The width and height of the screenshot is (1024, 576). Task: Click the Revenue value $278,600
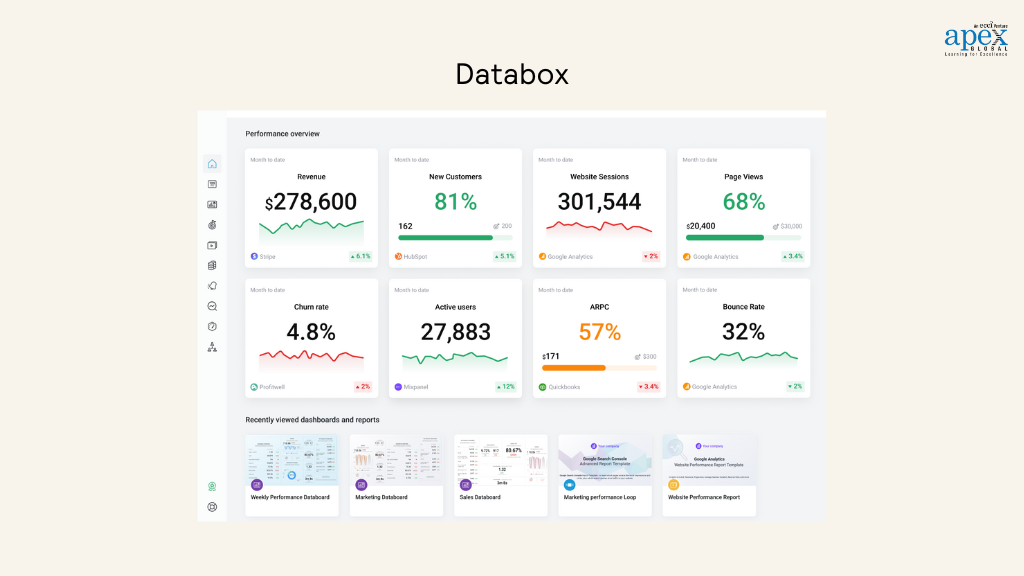click(x=311, y=202)
